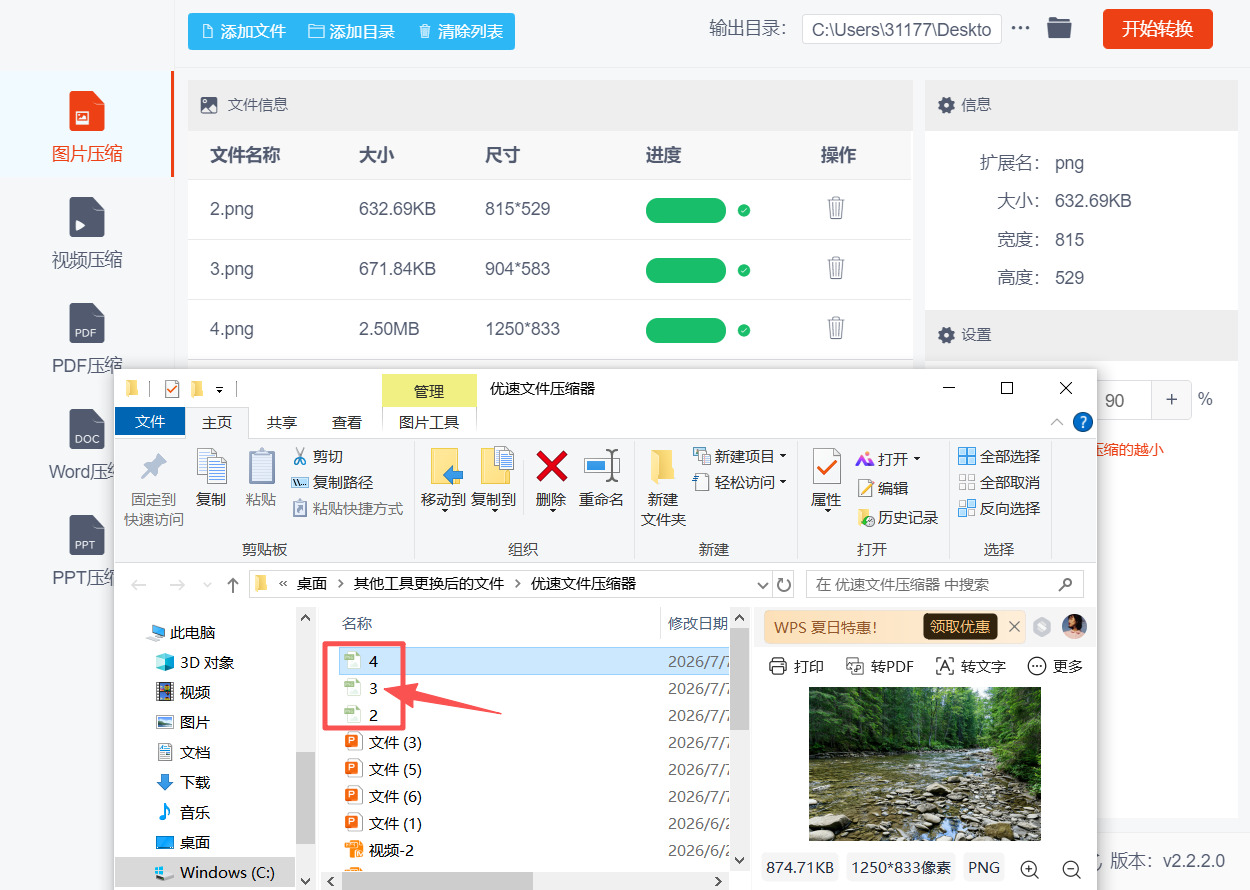Viewport: 1250px width, 890px height.
Task: Select 3D 对象 in the navigation tree
Action: click(x=195, y=662)
